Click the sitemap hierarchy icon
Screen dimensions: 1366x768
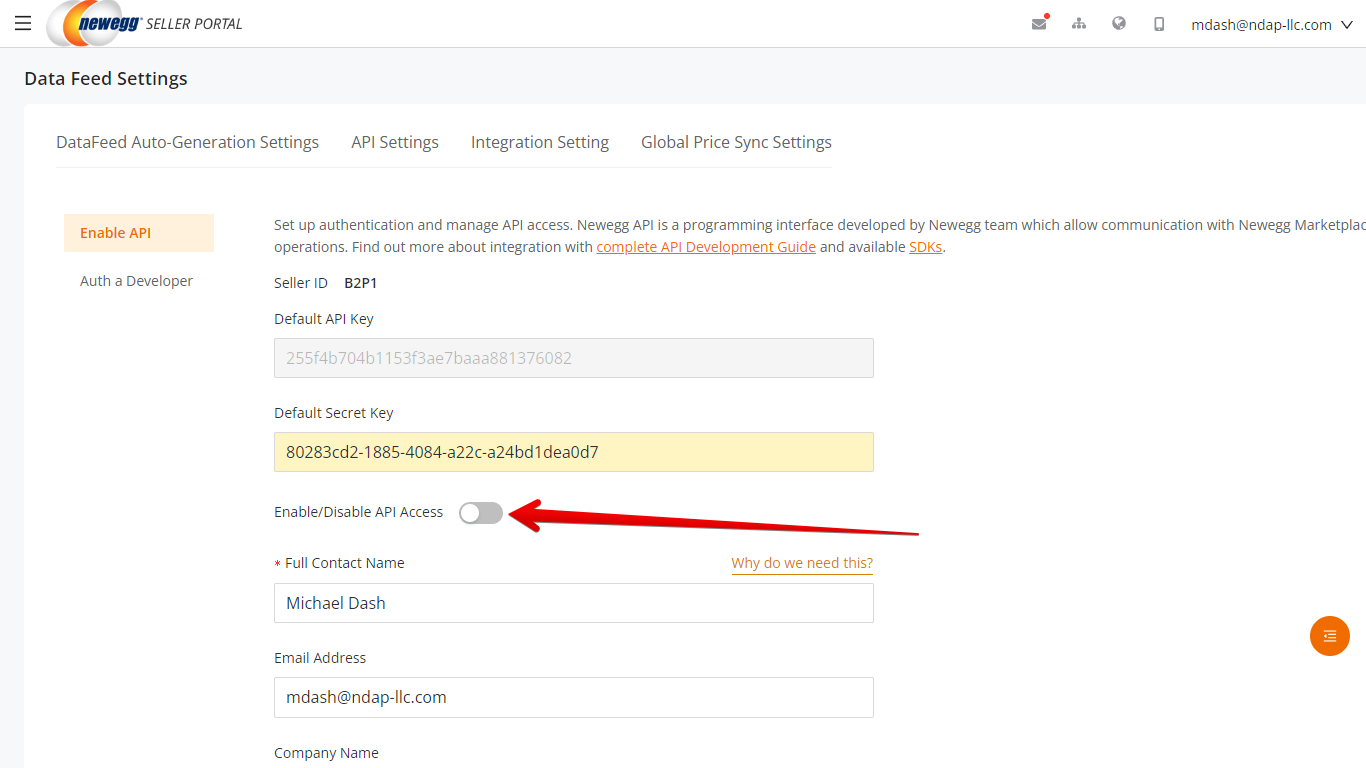click(x=1079, y=23)
